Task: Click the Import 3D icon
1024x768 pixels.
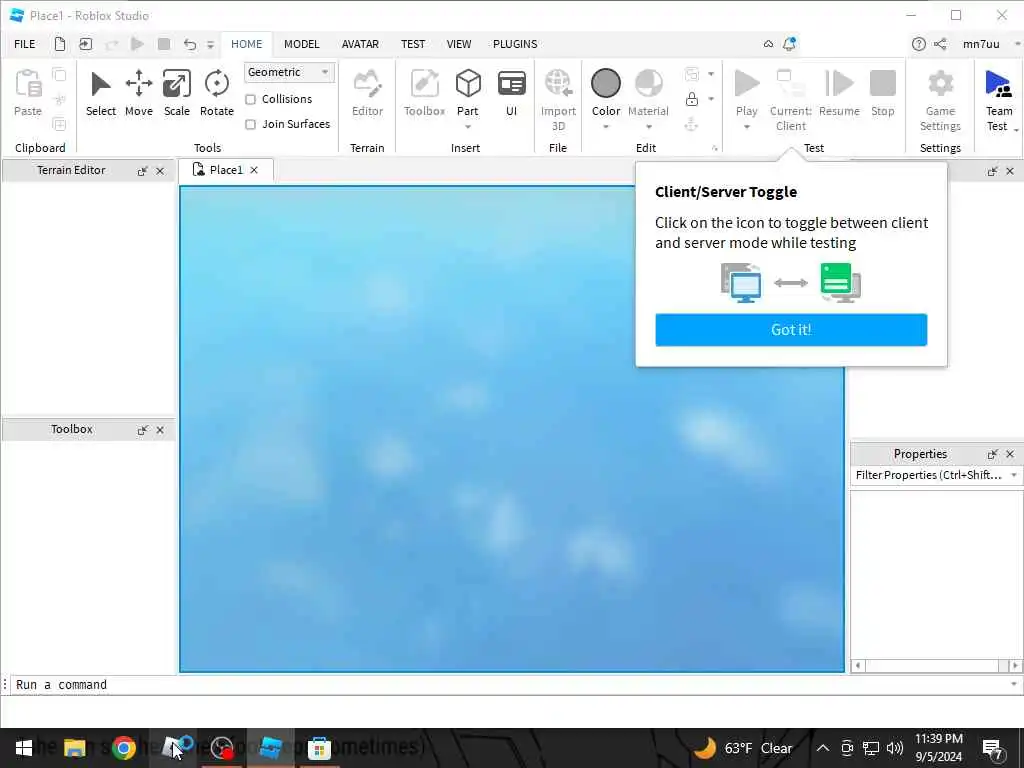Action: click(x=558, y=84)
